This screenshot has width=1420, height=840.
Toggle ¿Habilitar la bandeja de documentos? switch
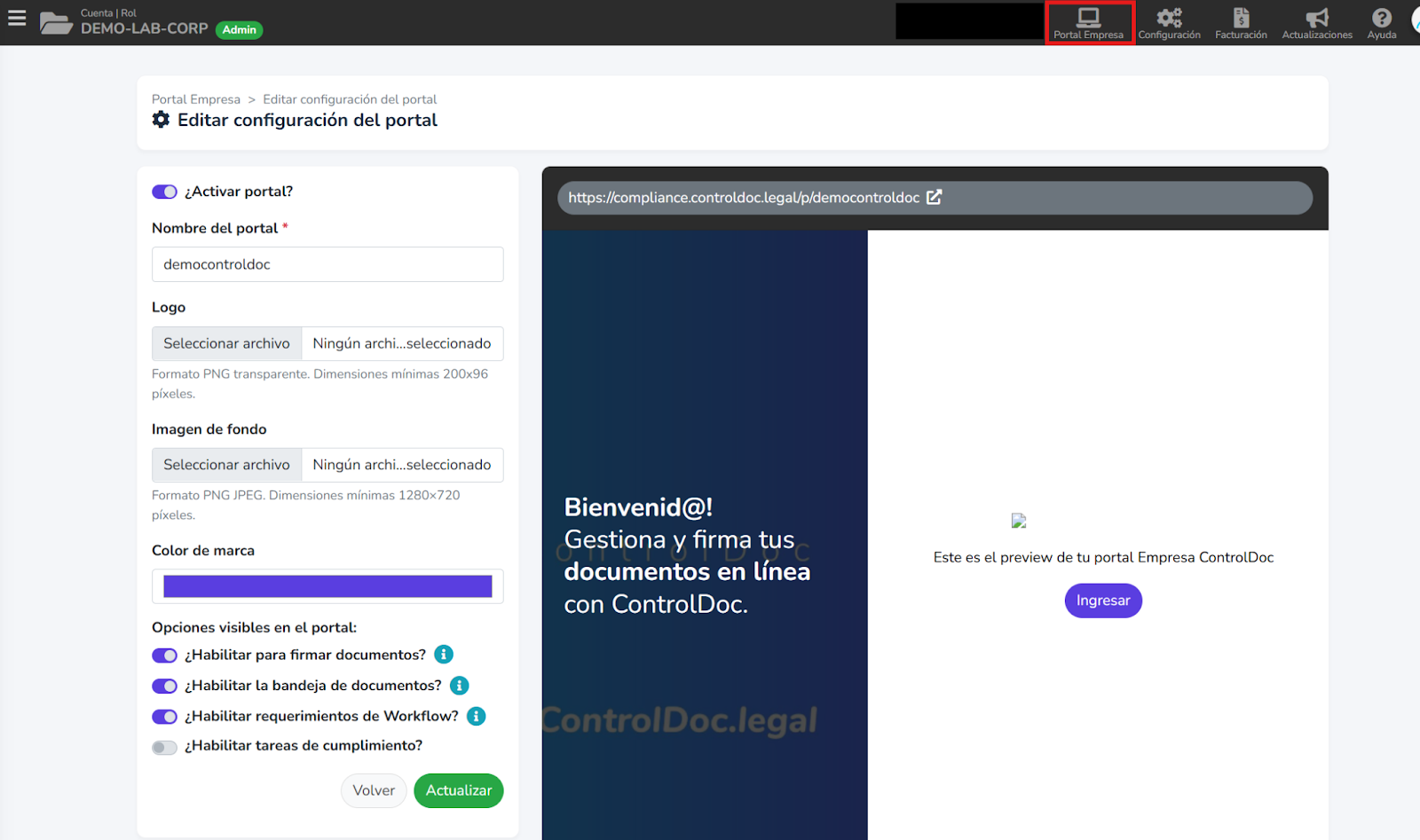click(164, 686)
